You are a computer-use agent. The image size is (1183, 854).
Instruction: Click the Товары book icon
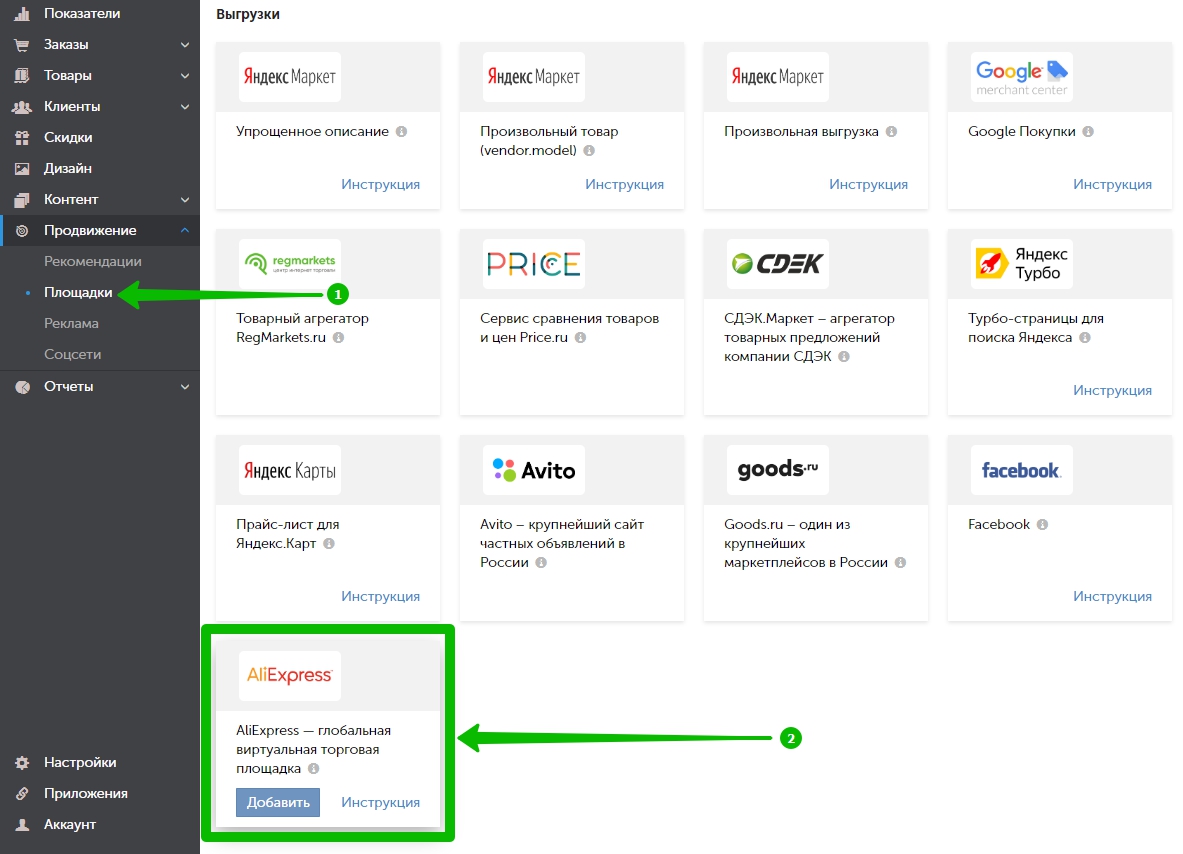[22, 75]
